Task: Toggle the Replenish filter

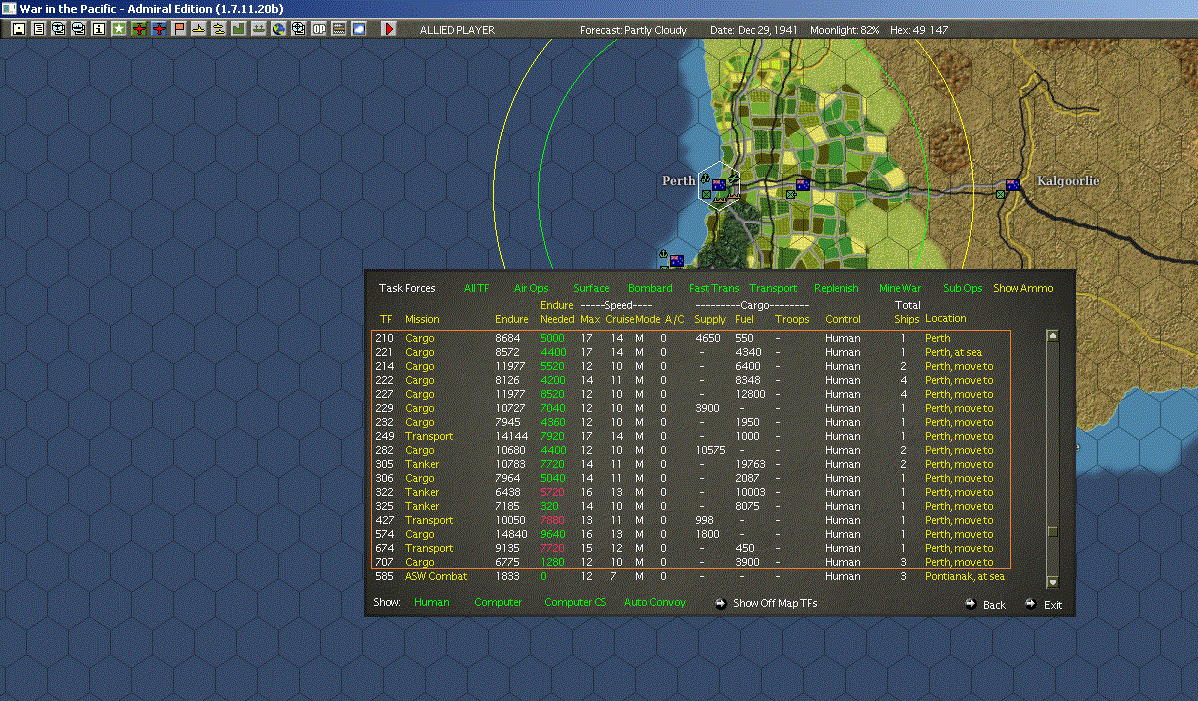Action: pyautogui.click(x=836, y=288)
